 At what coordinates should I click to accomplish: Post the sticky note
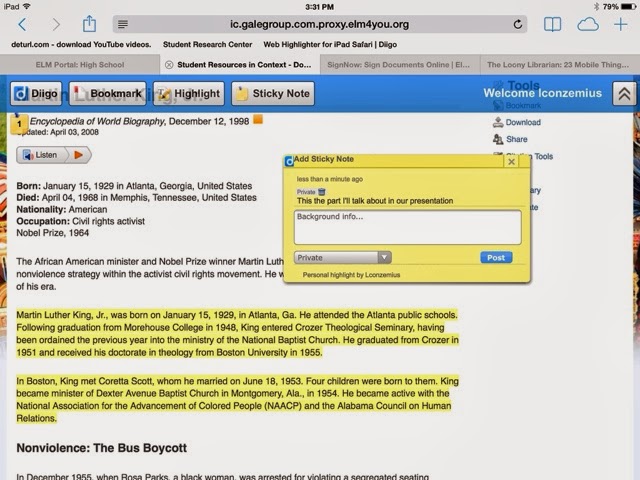[496, 258]
